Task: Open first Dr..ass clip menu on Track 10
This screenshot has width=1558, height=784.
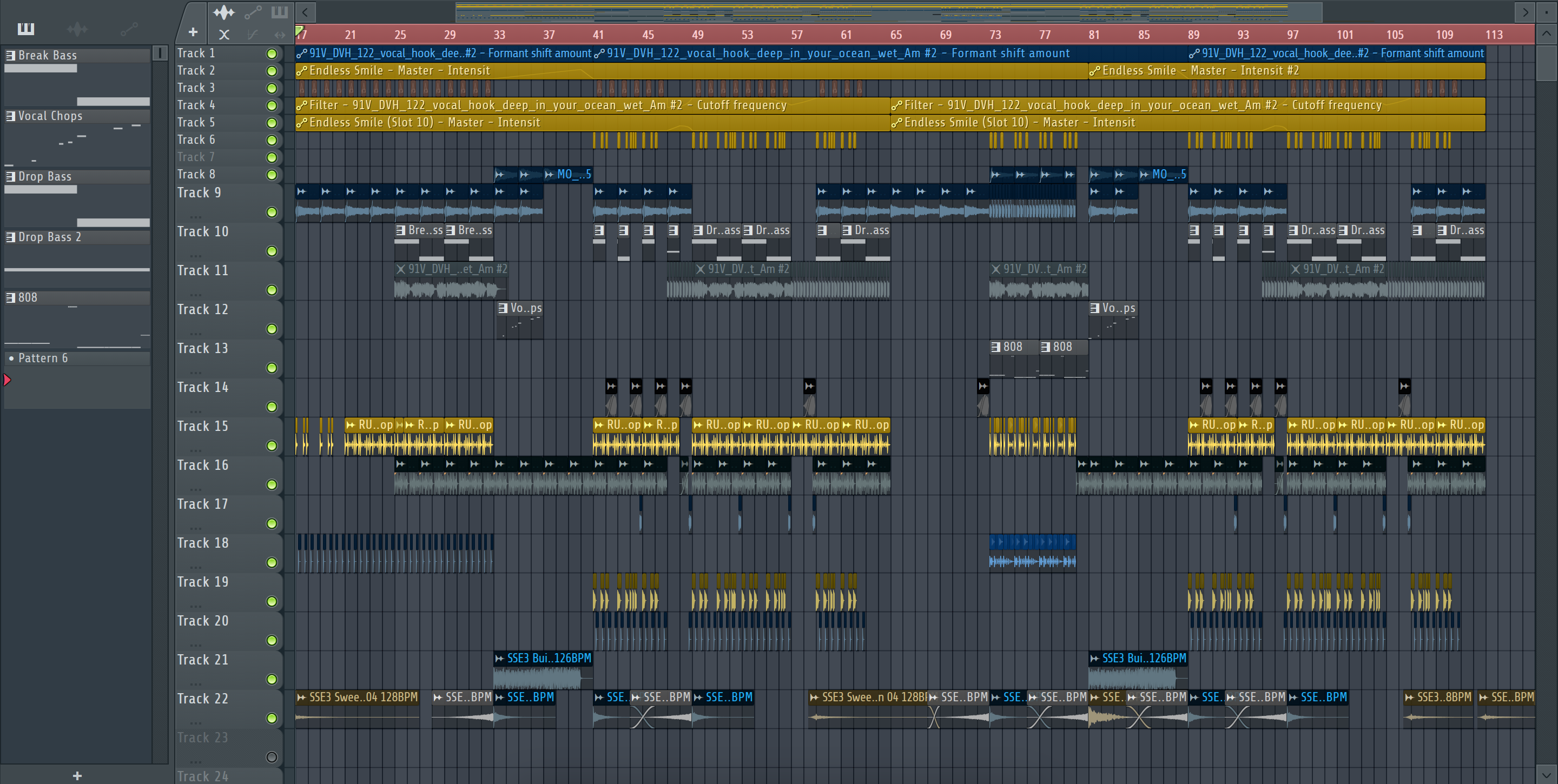Action: [x=698, y=230]
